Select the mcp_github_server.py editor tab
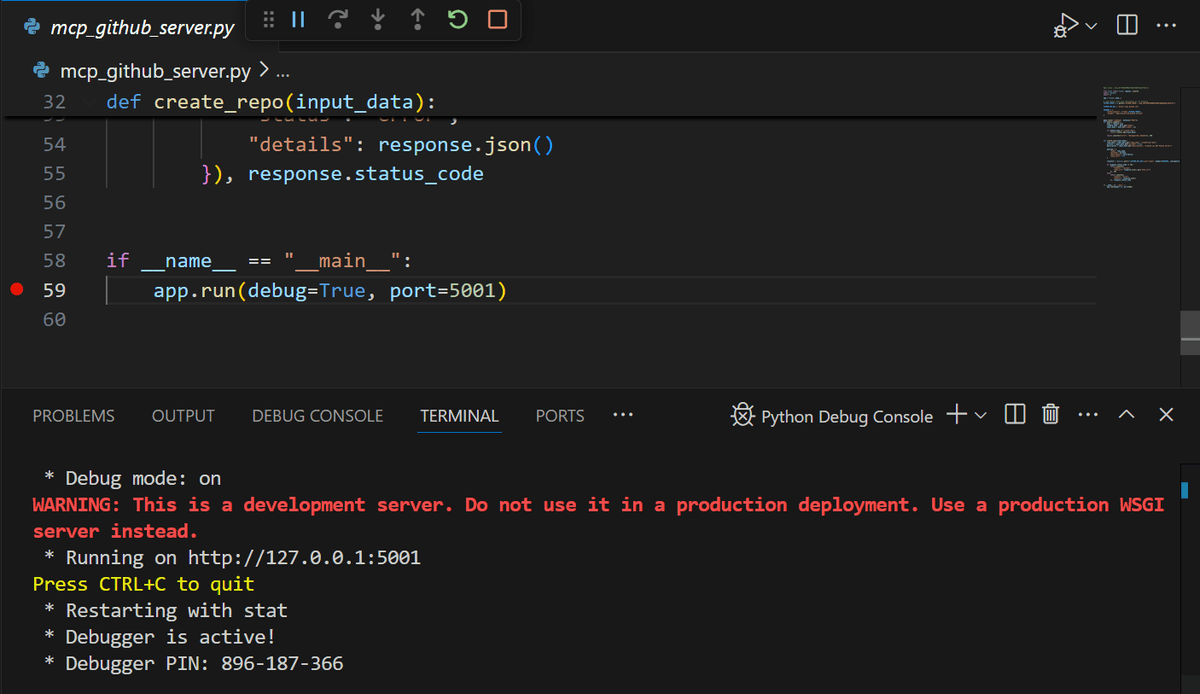Image resolution: width=1200 pixels, height=694 pixels. [x=130, y=27]
